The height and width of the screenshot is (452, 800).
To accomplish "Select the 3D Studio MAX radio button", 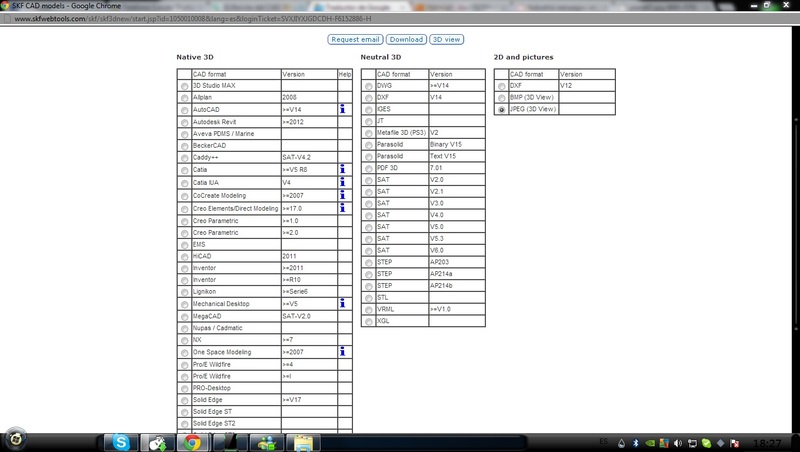I will [185, 86].
